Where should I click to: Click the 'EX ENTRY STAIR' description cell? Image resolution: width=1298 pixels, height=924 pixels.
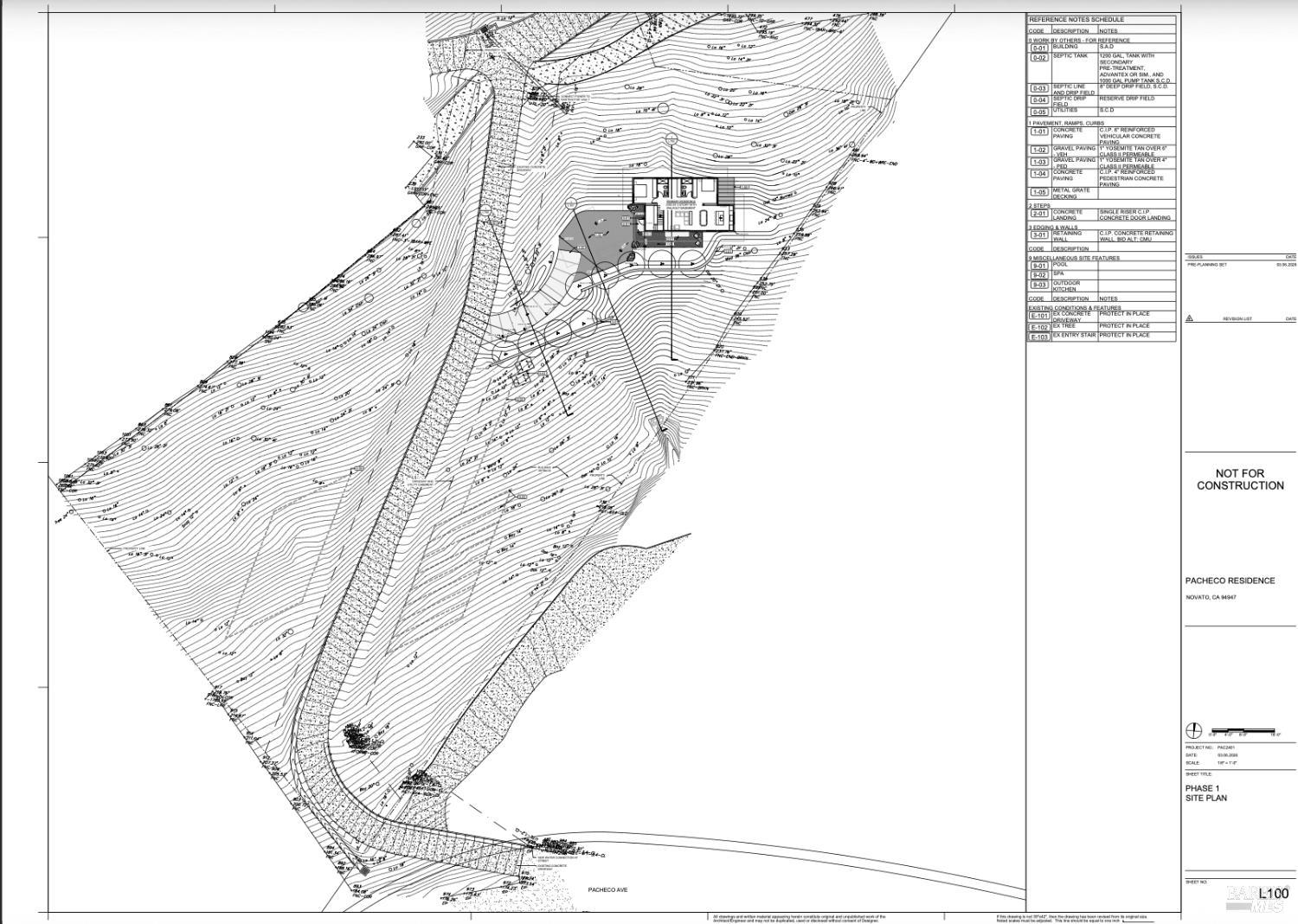point(1075,336)
